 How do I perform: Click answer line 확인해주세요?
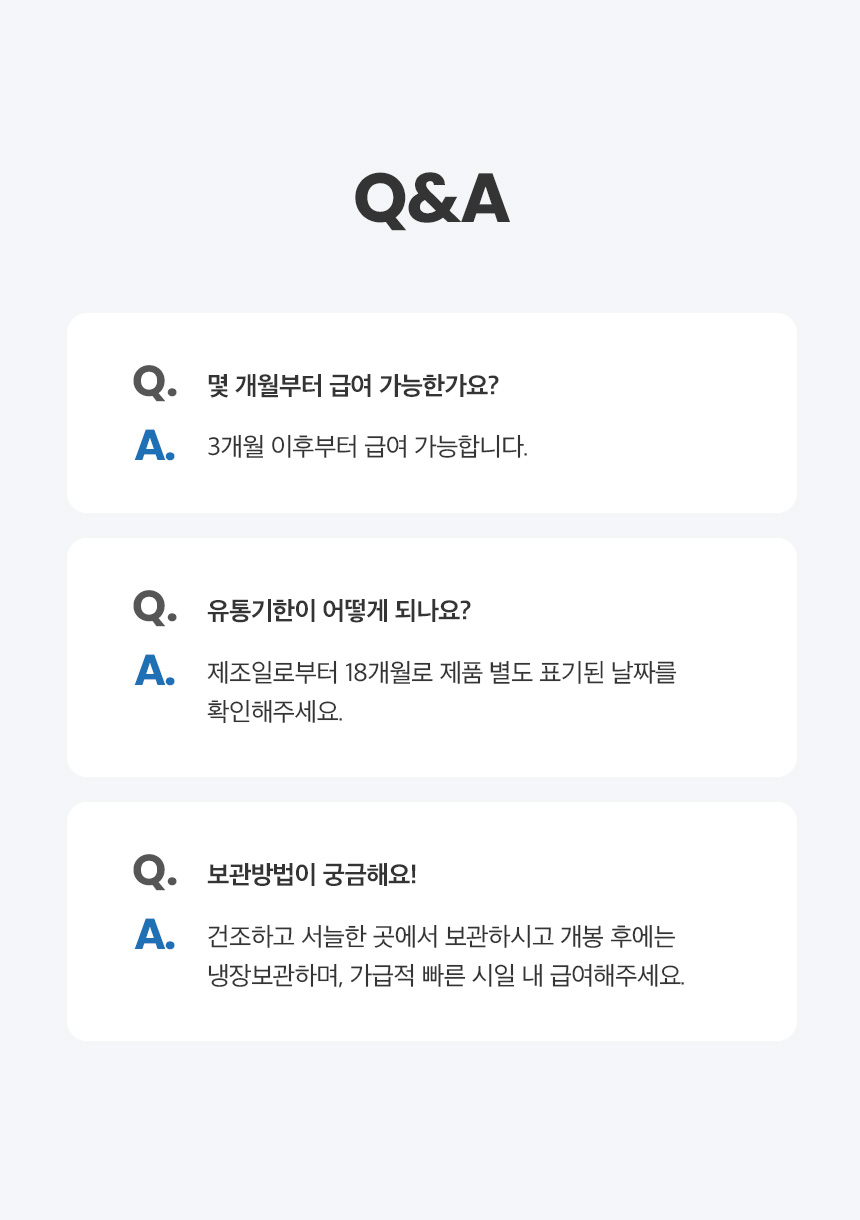[275, 713]
